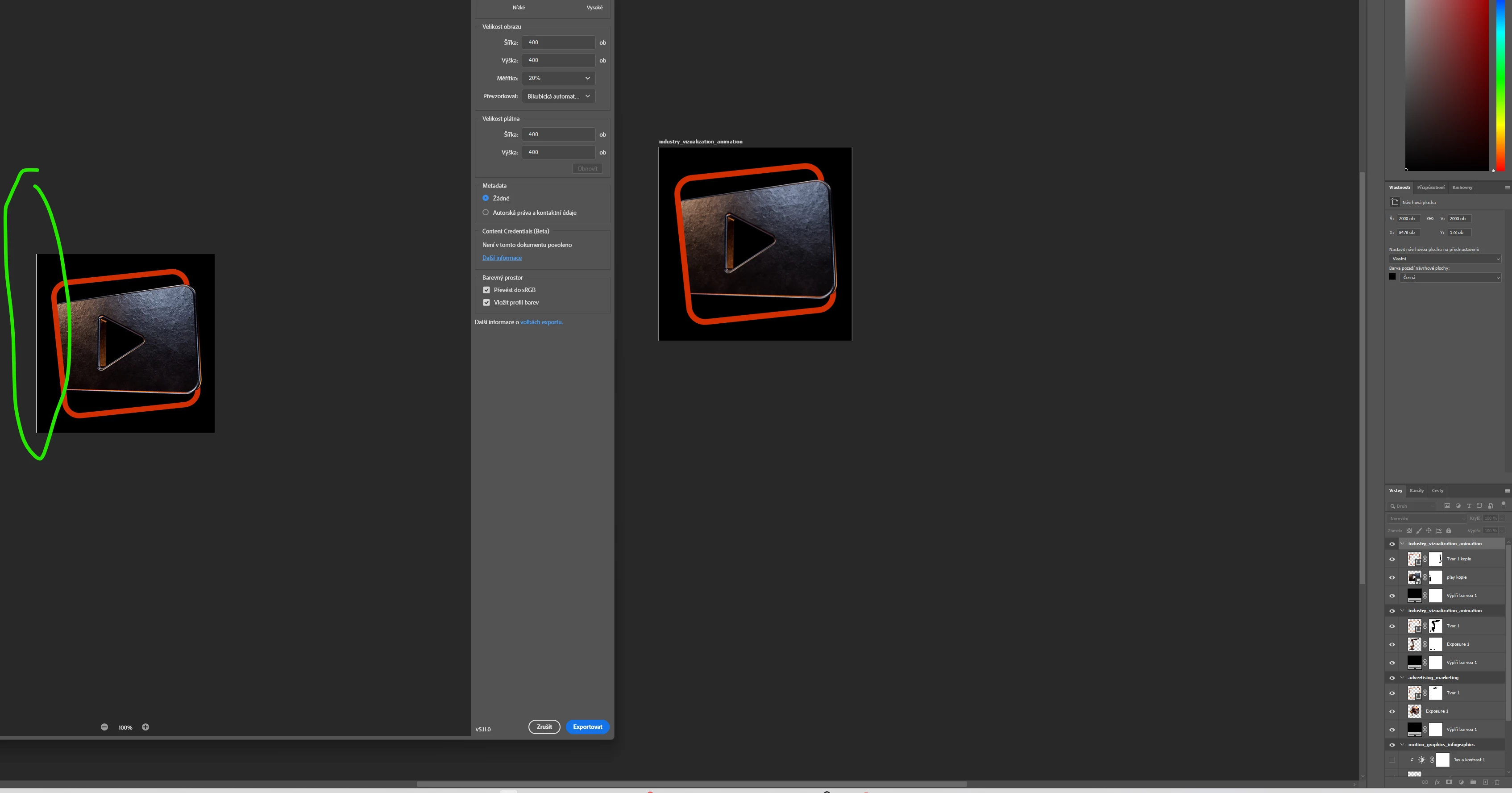Screen dimensions: 1512x793
Task: Select the Žádné metadata radio option
Action: [x=486, y=198]
